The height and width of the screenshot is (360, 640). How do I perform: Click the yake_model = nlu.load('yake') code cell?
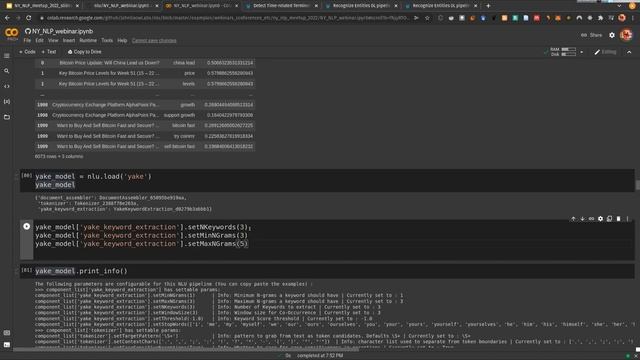click(327, 180)
